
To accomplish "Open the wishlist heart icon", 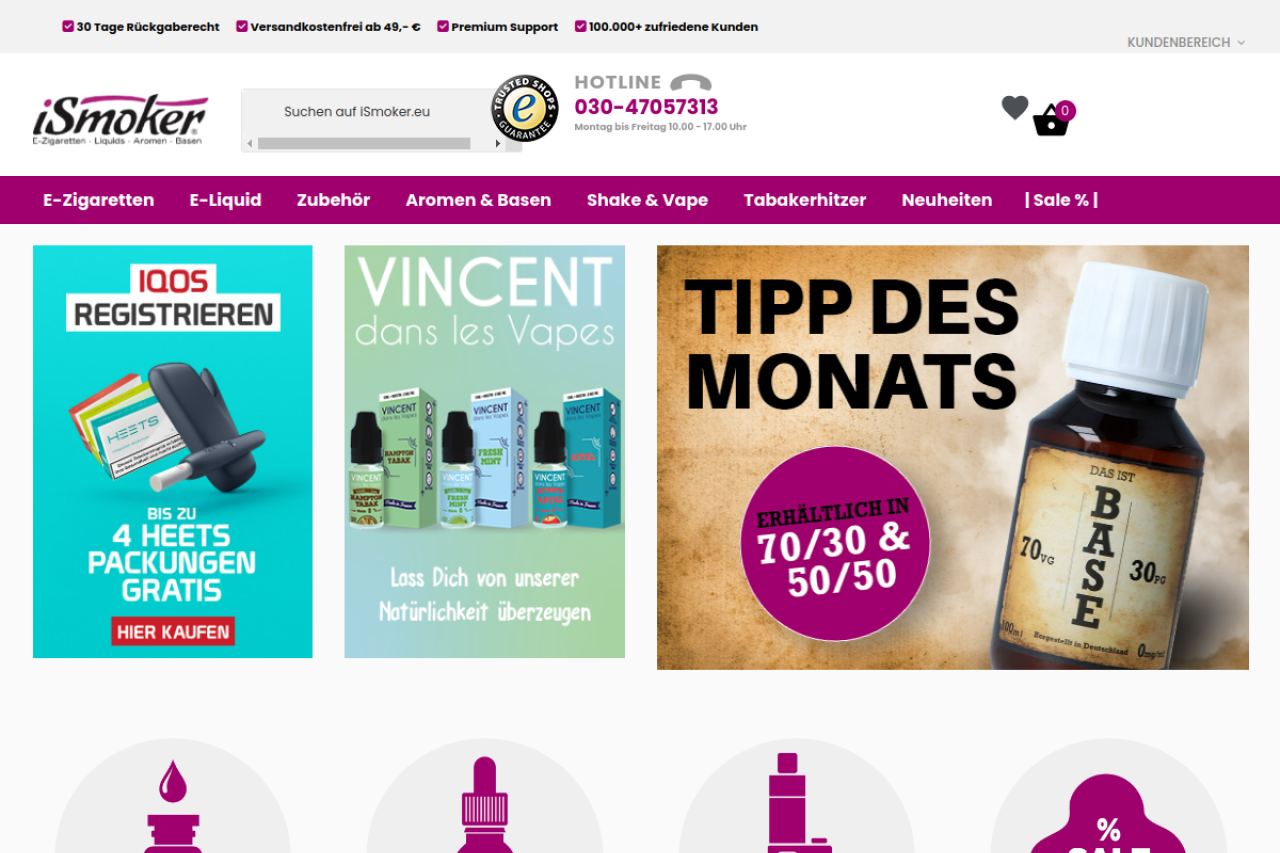I will click(1015, 107).
